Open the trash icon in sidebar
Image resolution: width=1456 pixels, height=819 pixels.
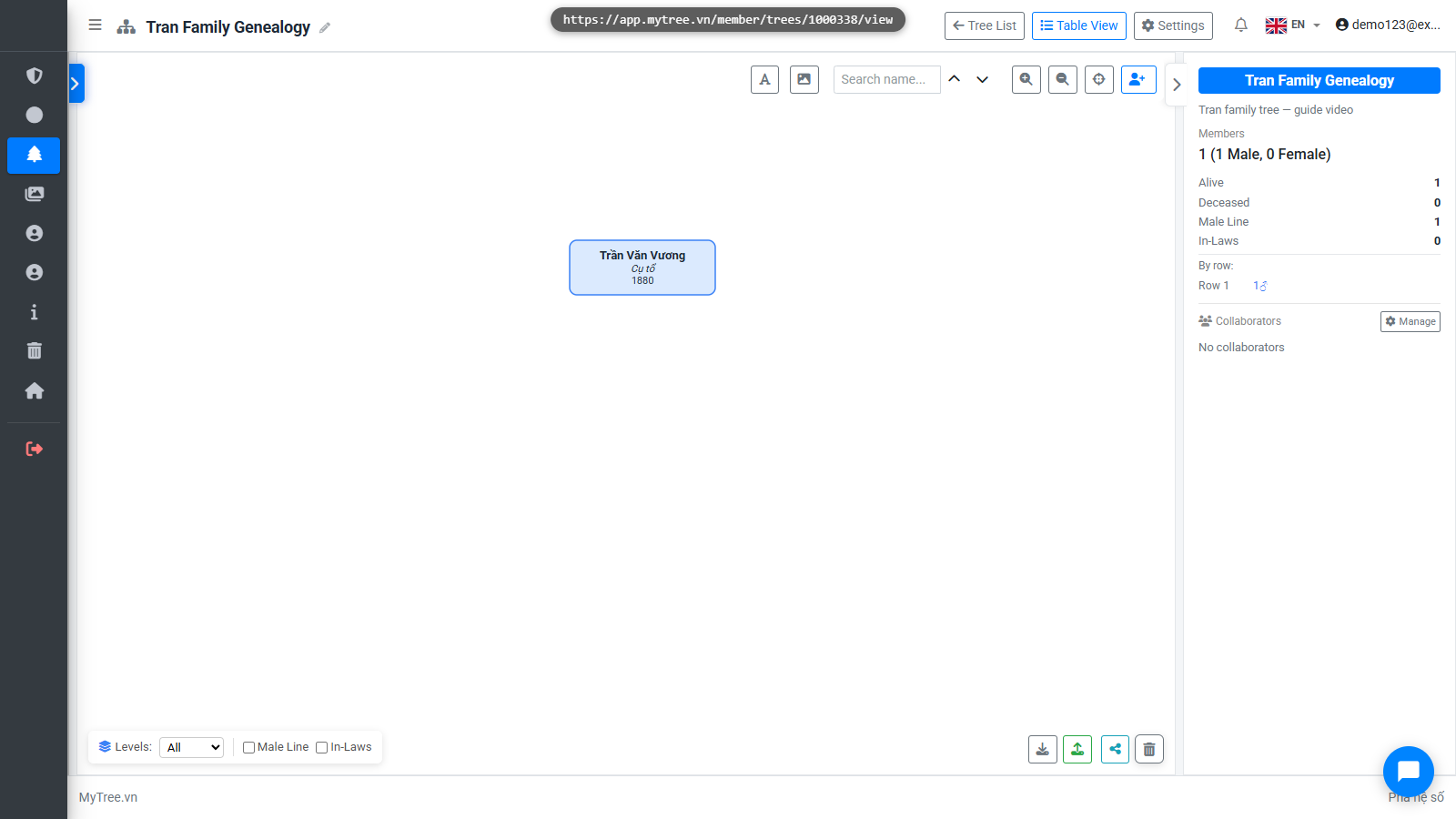[35, 351]
